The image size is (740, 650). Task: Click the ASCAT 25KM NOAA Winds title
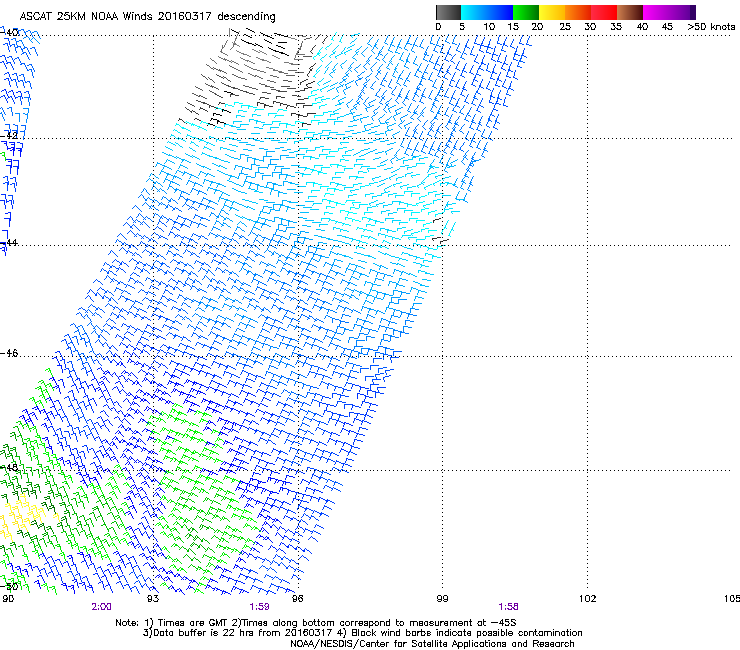tap(147, 16)
